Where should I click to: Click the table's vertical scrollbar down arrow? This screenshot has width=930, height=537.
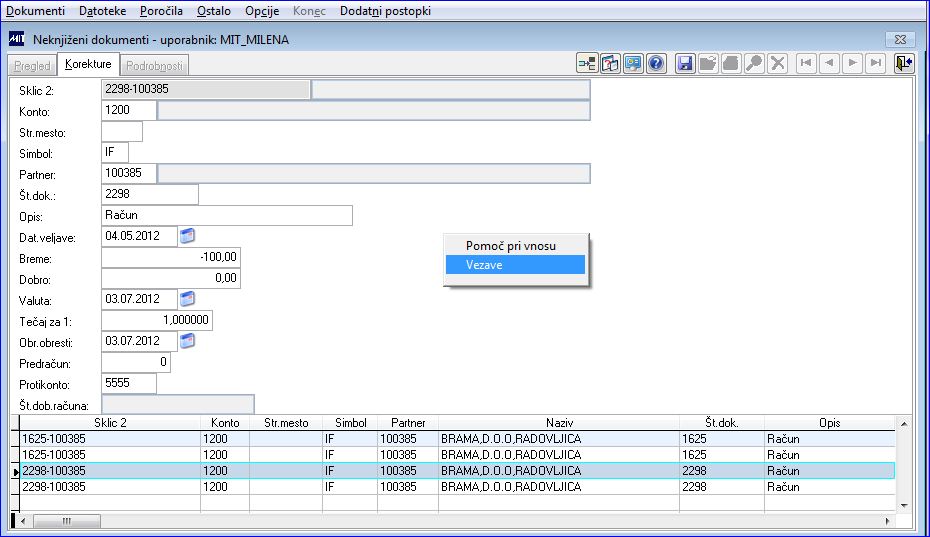tap(904, 506)
